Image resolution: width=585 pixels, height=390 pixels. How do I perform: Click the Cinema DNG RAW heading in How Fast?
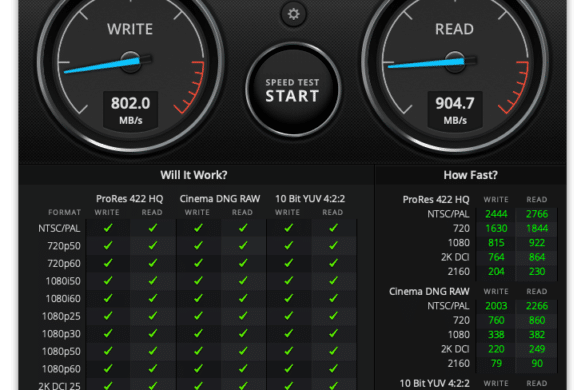coord(429,291)
